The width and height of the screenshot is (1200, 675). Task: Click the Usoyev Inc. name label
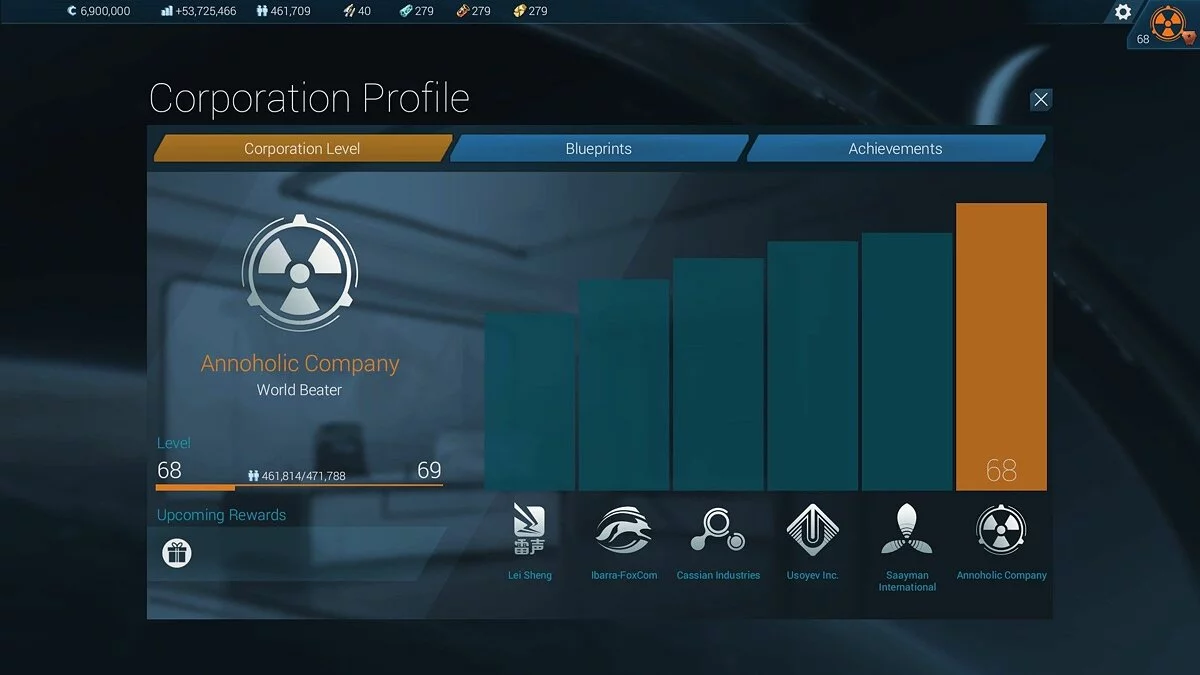click(812, 575)
